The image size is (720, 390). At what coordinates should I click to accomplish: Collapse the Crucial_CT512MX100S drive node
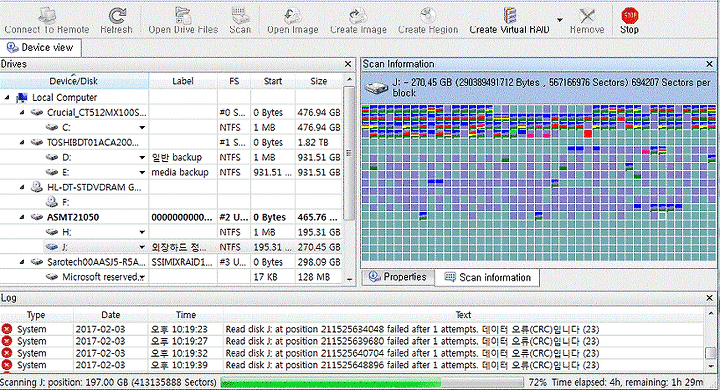pos(22,113)
